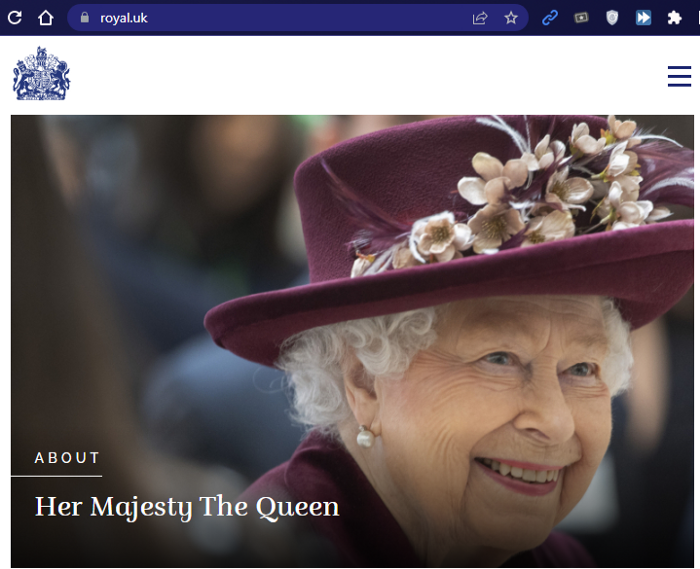The image size is (700, 569).
Task: Bookmark this page with the star
Action: 511,18
